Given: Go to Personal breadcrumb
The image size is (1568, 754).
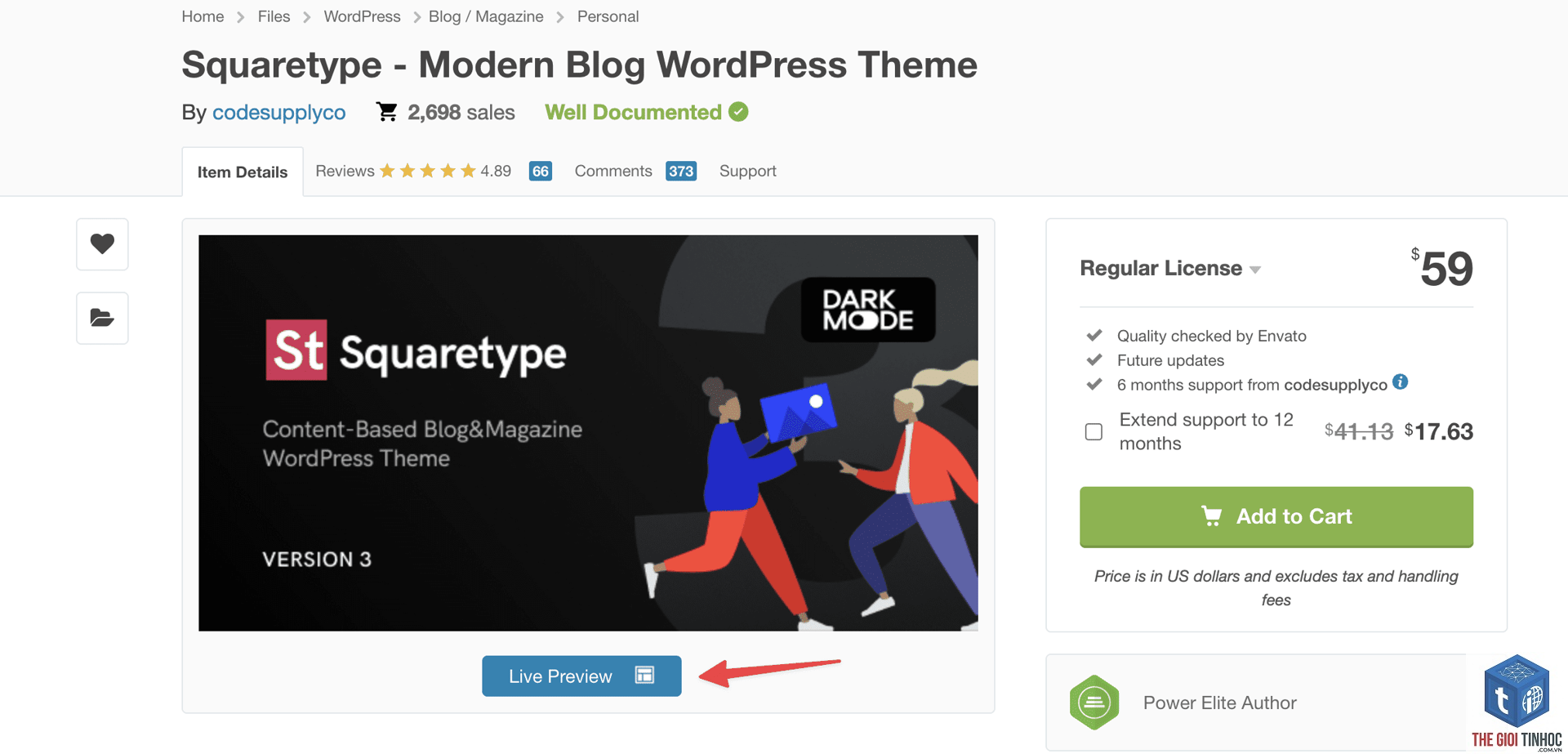Looking at the screenshot, I should pyautogui.click(x=608, y=16).
